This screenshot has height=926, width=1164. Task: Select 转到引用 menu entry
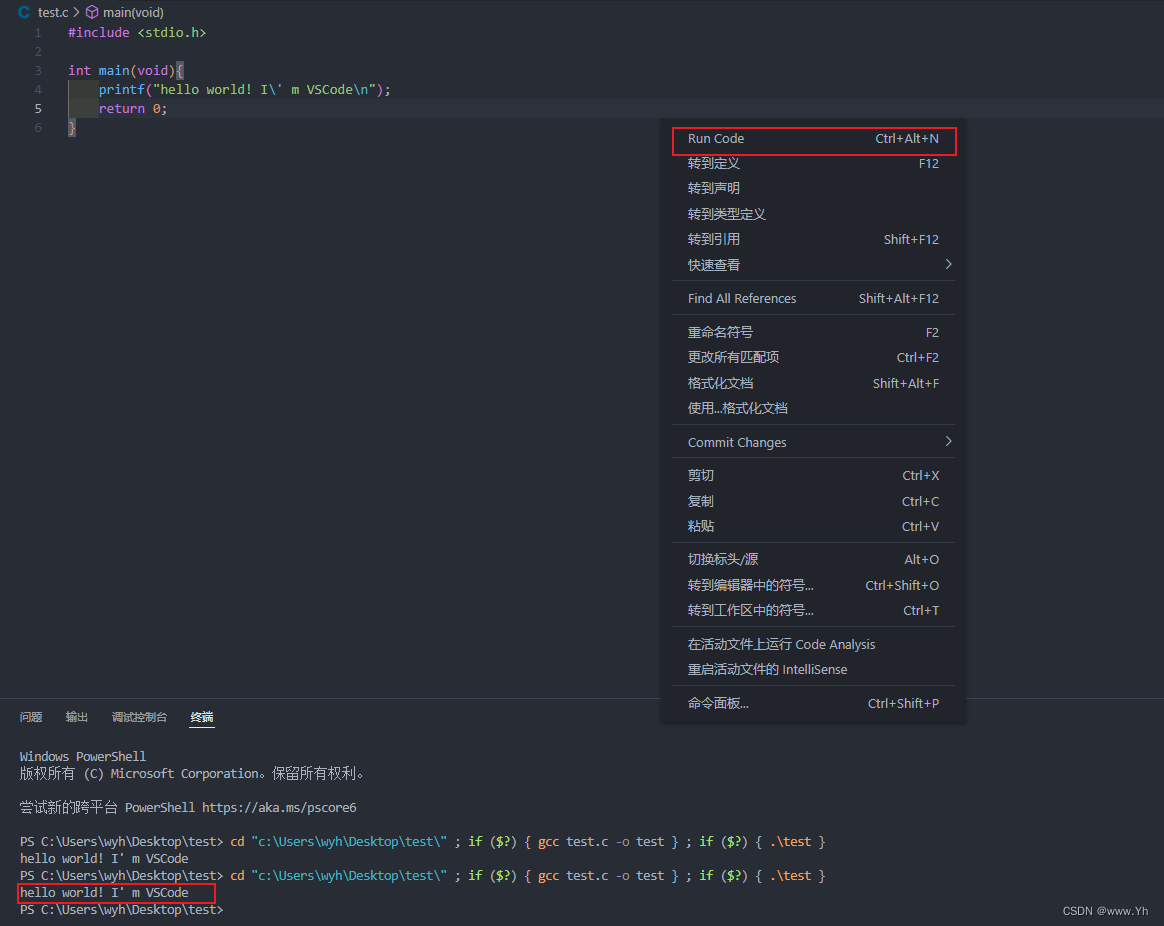click(x=814, y=240)
